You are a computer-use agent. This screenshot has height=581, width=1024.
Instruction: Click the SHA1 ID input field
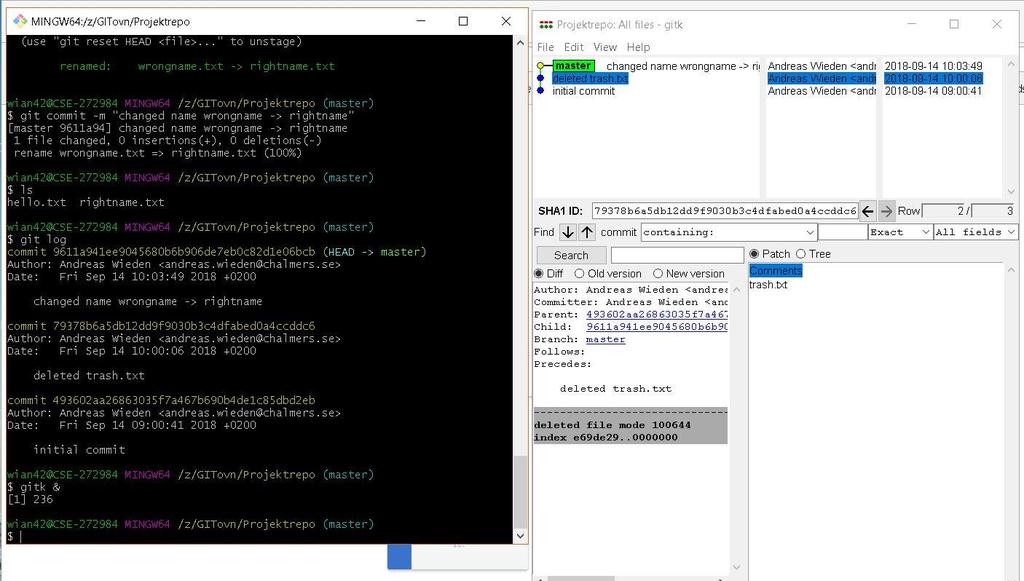point(725,211)
